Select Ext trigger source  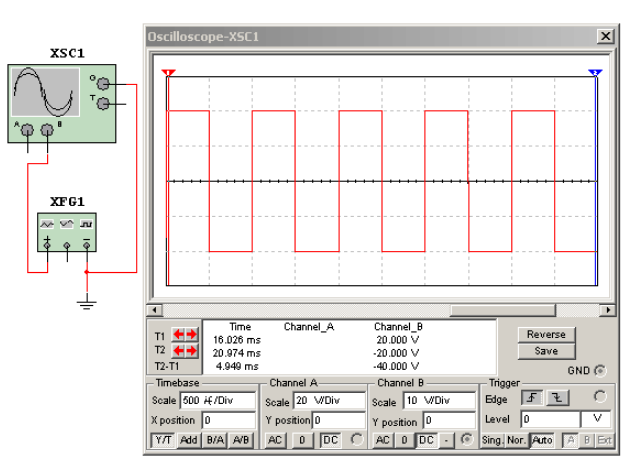click(x=605, y=440)
